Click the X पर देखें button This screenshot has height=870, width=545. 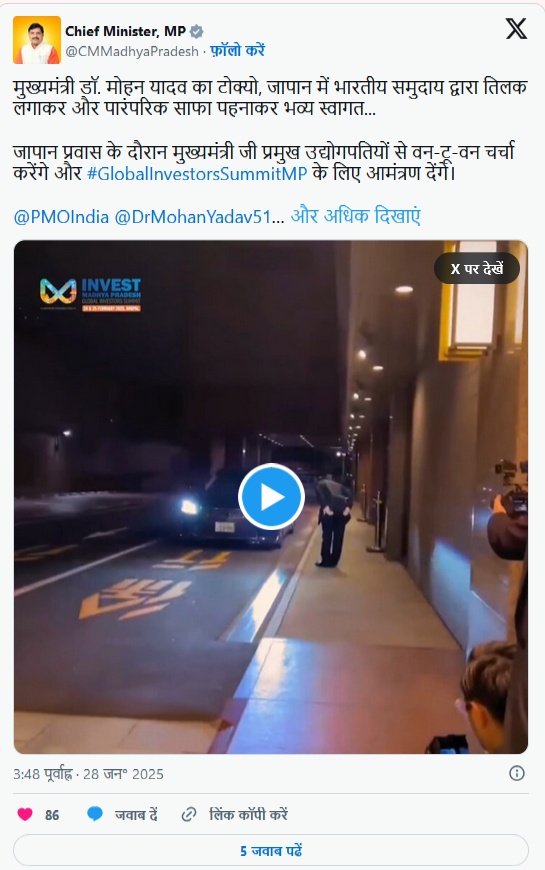(x=477, y=269)
